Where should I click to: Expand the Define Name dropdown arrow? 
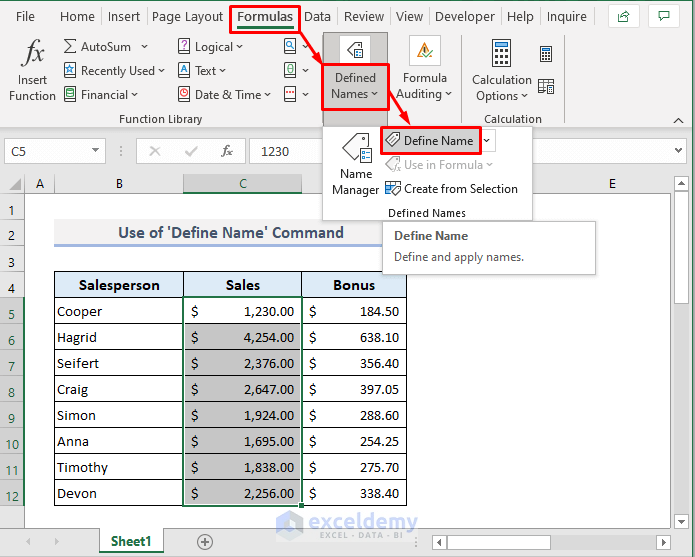(487, 140)
